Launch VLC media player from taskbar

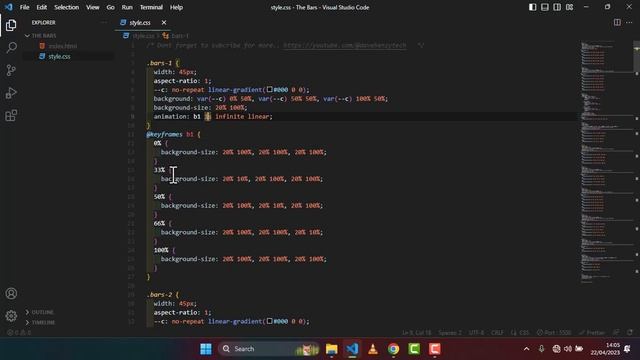(x=373, y=349)
